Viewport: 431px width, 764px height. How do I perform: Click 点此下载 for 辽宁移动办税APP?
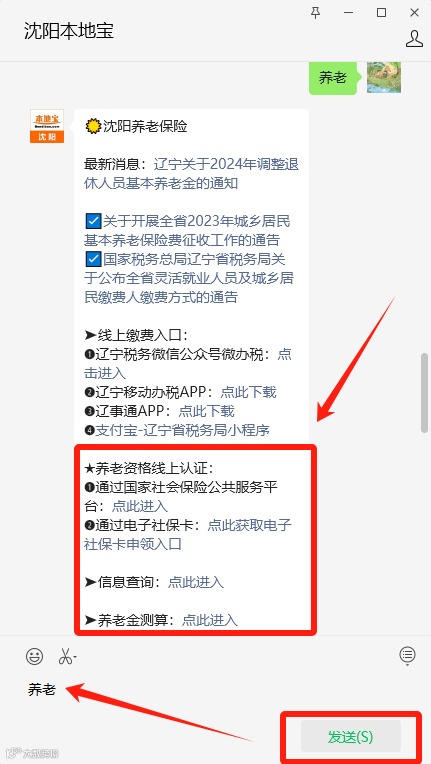pyautogui.click(x=248, y=392)
